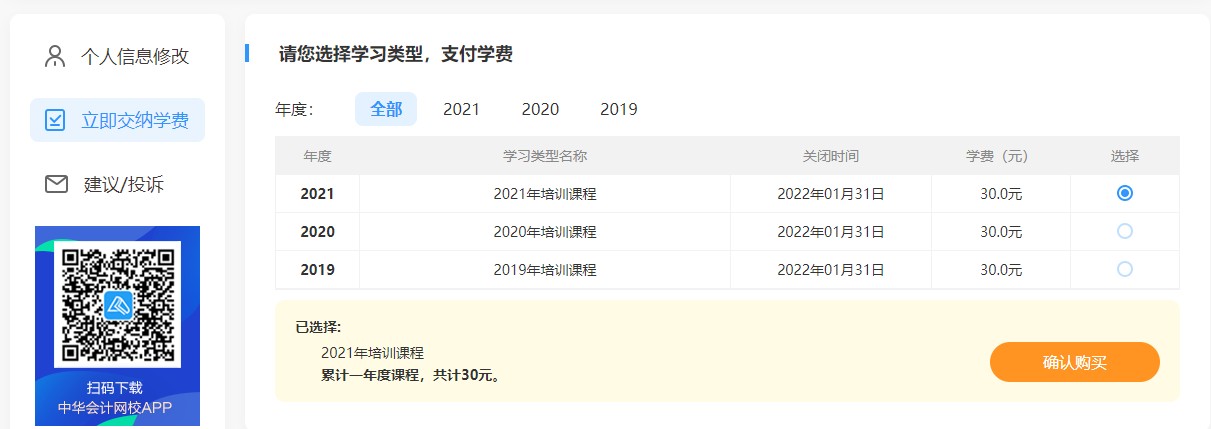Viewport: 1211px width, 429px height.
Task: Open 建议/投诉 in the sidebar
Action: coord(124,184)
